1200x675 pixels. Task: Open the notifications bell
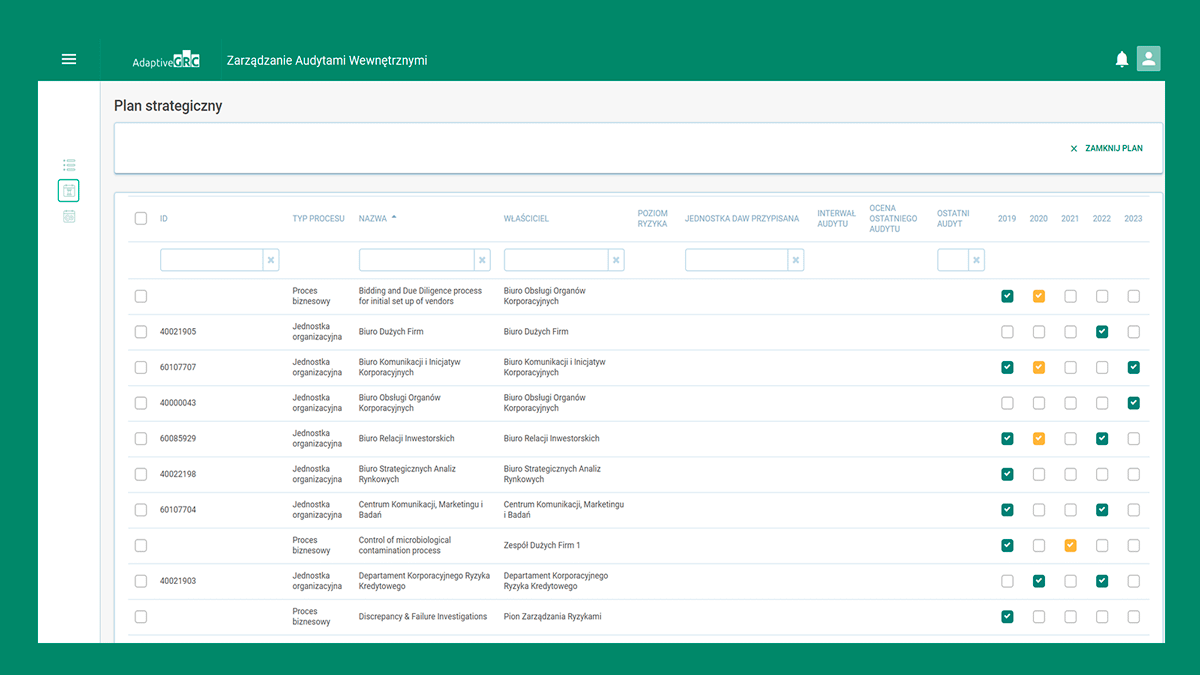[x=1122, y=60]
